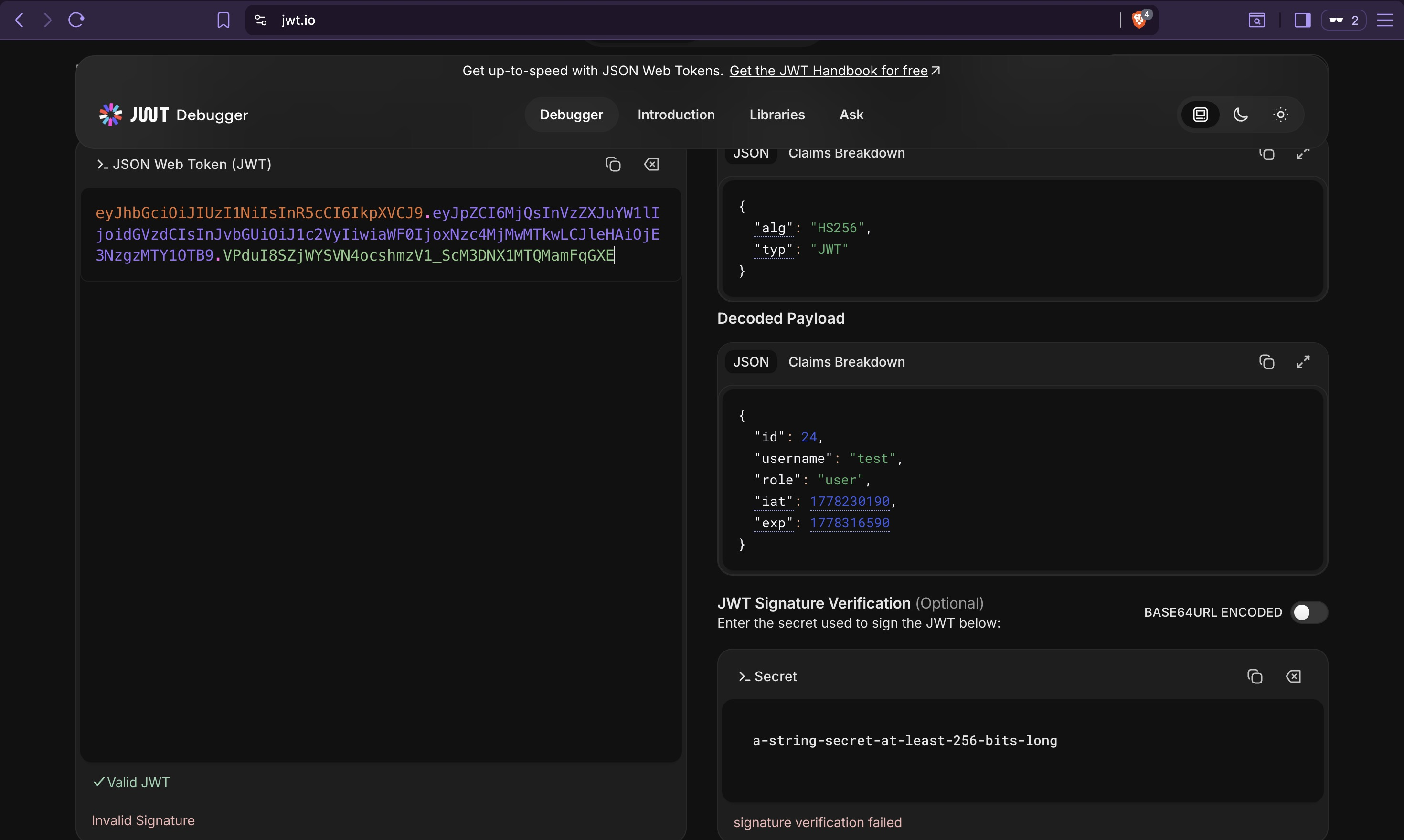Viewport: 1404px width, 840px height.
Task: Select JSON tab in Decoded Header
Action: [x=751, y=154]
